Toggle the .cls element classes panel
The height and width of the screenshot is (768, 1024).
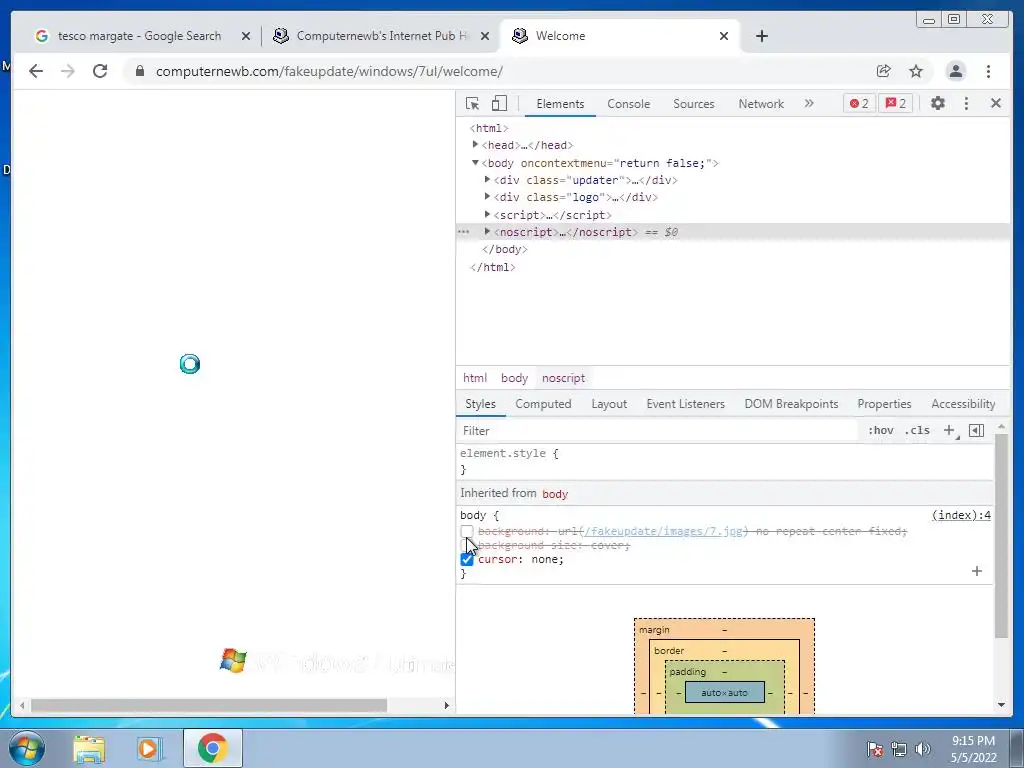(918, 430)
